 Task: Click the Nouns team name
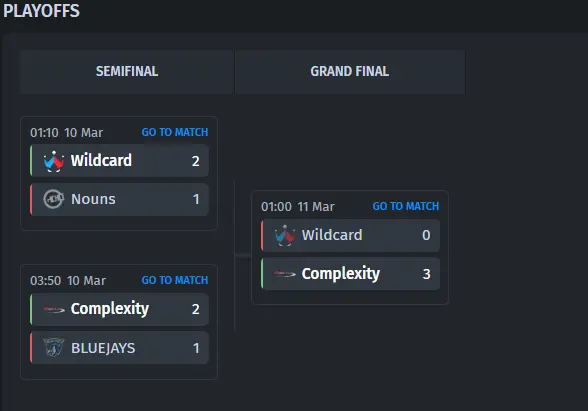point(93,199)
